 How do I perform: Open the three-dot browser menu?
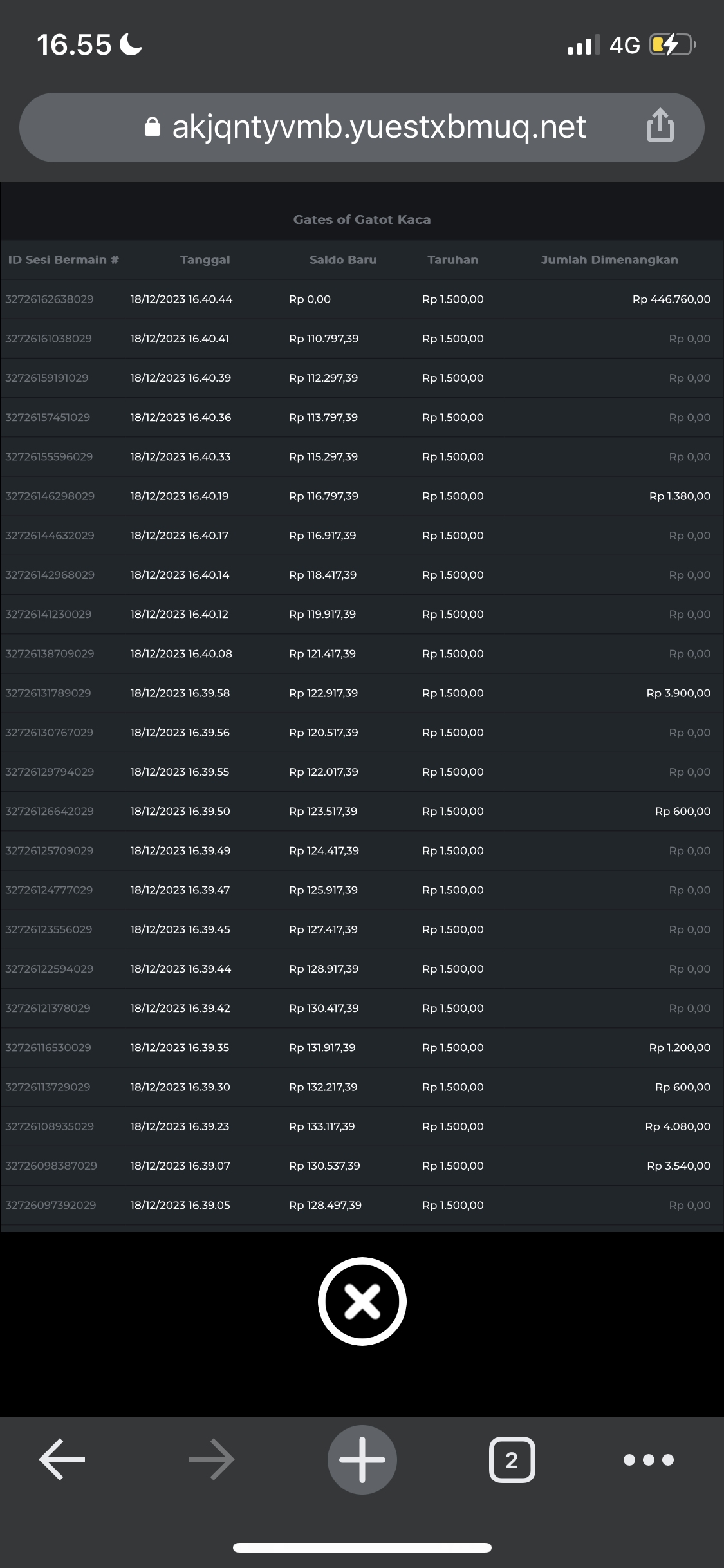pos(648,1459)
